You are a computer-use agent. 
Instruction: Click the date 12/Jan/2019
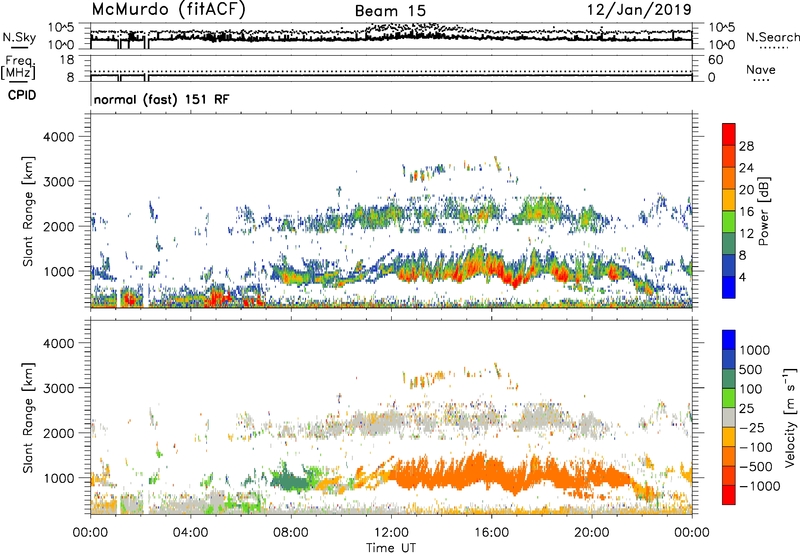(x=639, y=9)
